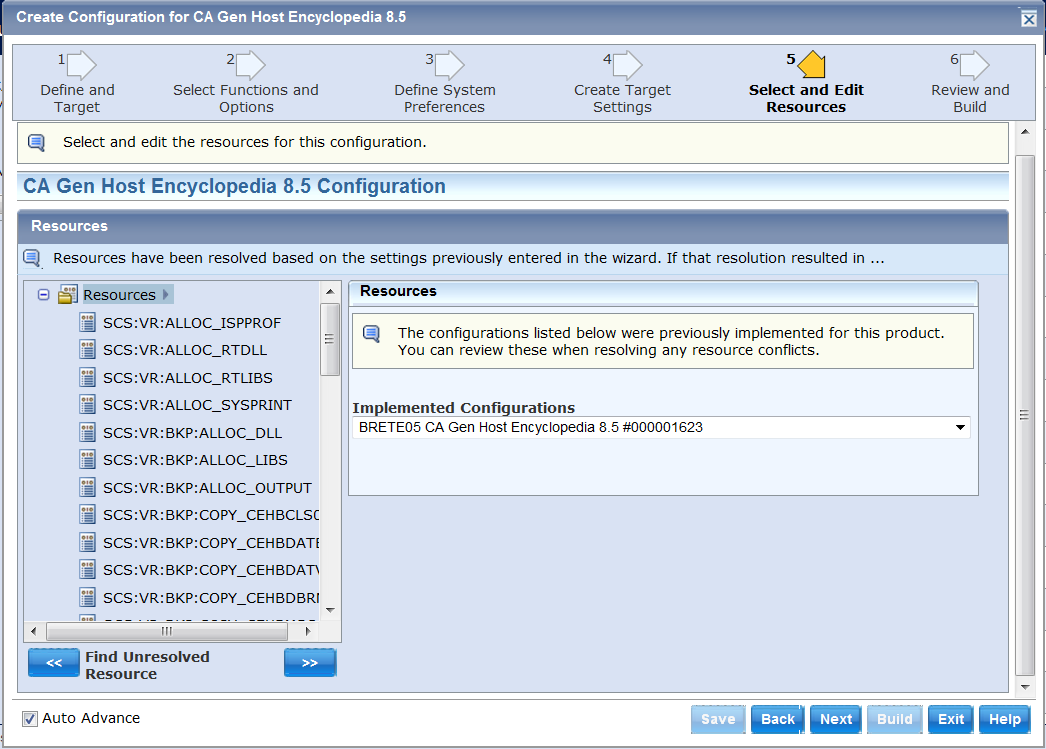Click icon beside SCS:VR:BKP:COPY_CEHBDBRM
Screen dimensions: 1046x749
click(87, 598)
